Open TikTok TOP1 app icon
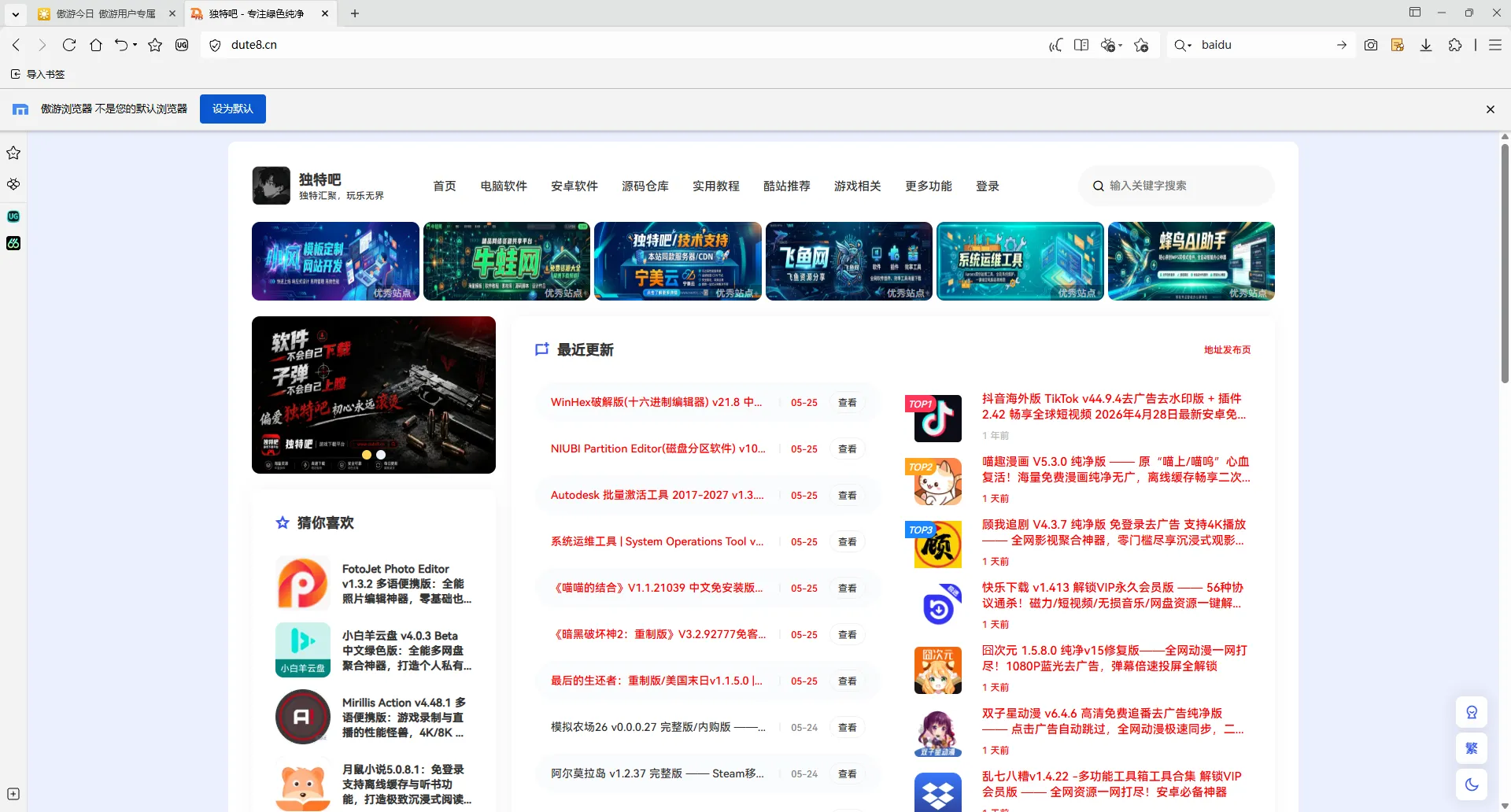 (x=937, y=419)
